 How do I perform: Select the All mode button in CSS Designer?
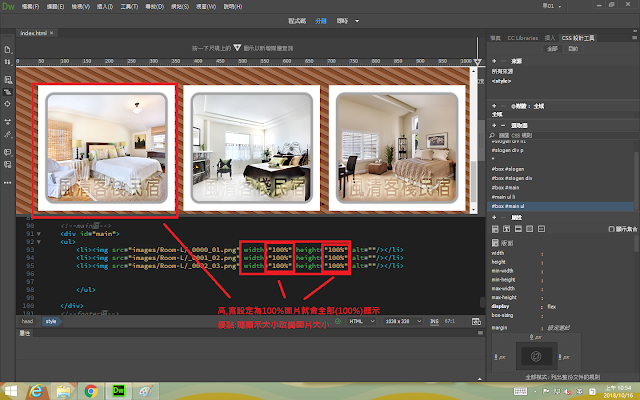coord(552,49)
